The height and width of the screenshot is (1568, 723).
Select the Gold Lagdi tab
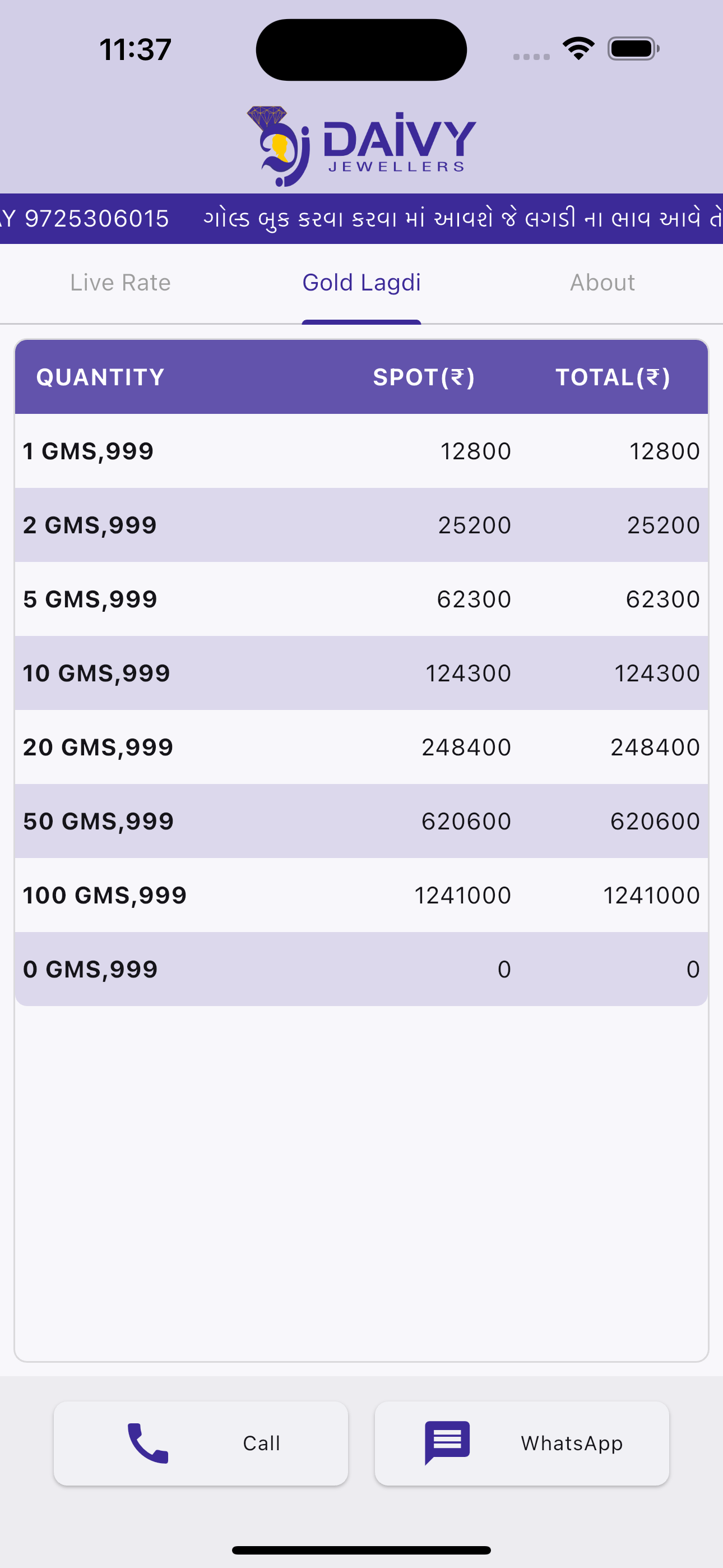[x=361, y=283]
